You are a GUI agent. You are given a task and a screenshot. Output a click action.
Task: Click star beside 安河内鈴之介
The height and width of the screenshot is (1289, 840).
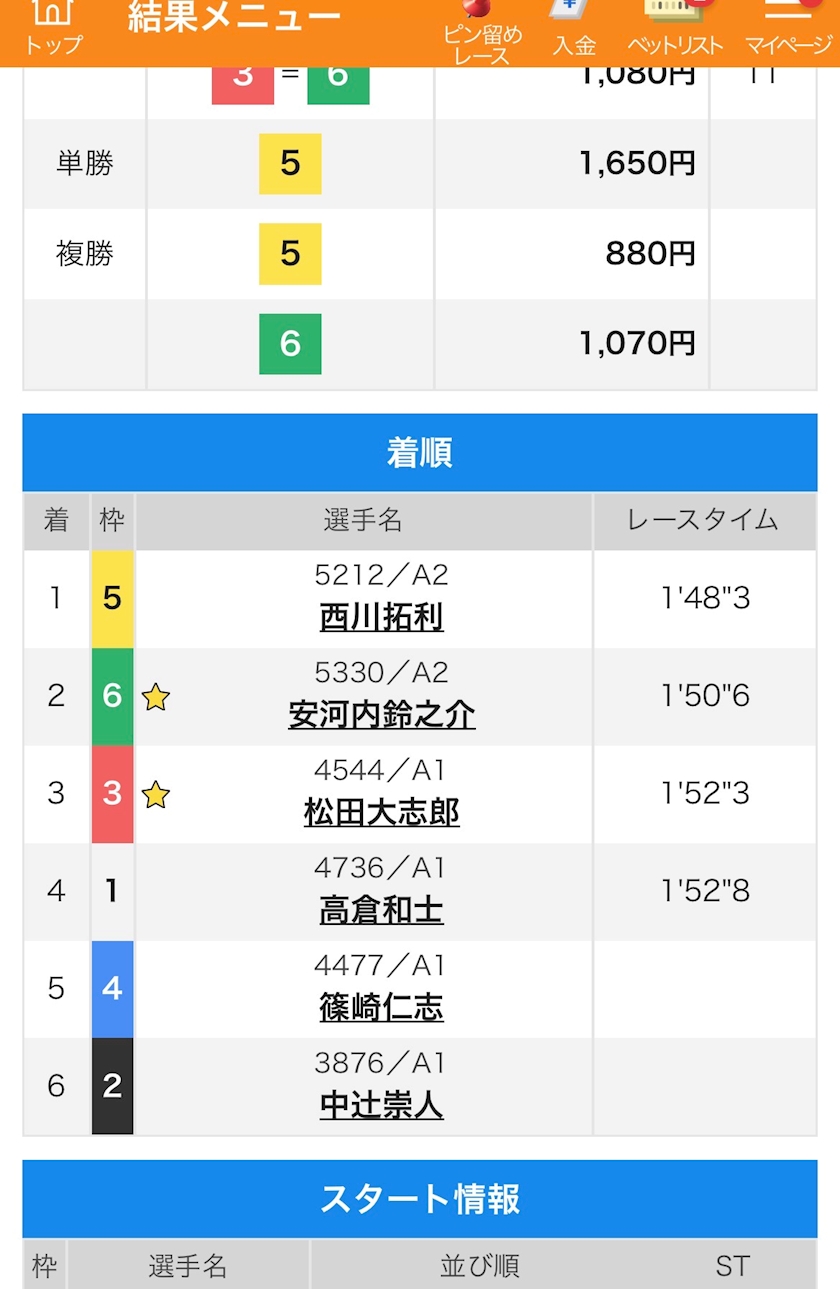(x=155, y=697)
